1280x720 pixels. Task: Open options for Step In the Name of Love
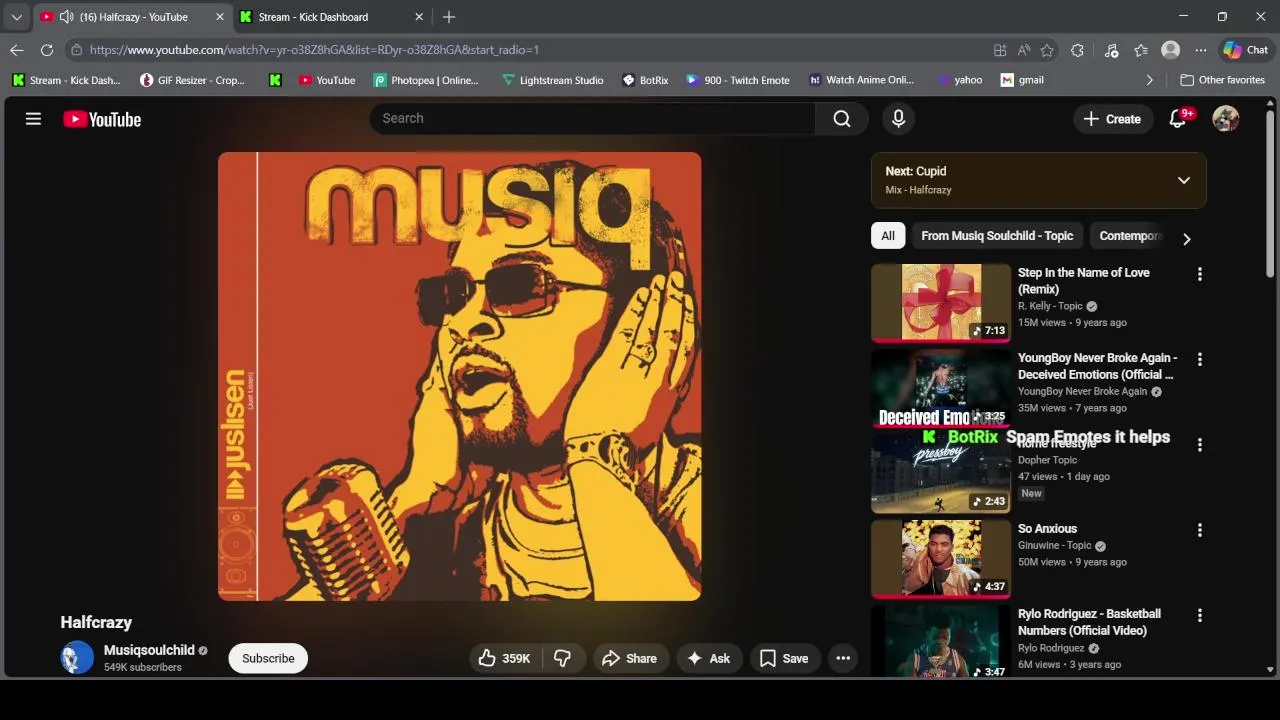click(1200, 274)
